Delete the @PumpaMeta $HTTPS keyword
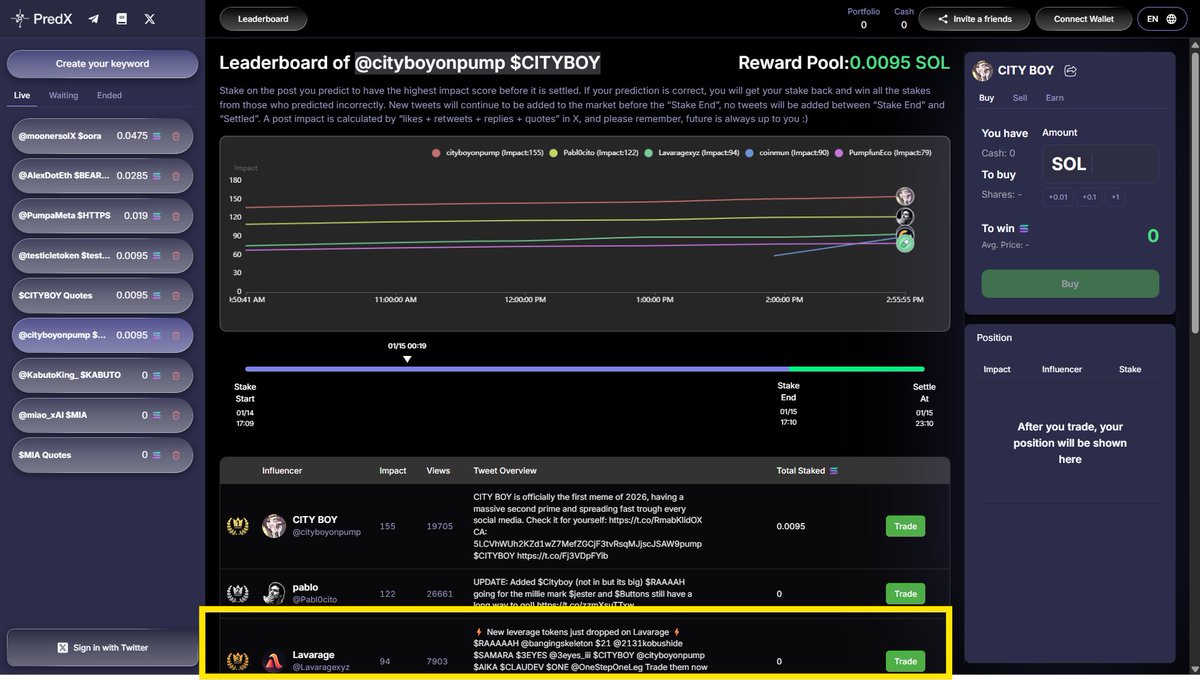Viewport: 1200px width, 680px height. (x=176, y=216)
